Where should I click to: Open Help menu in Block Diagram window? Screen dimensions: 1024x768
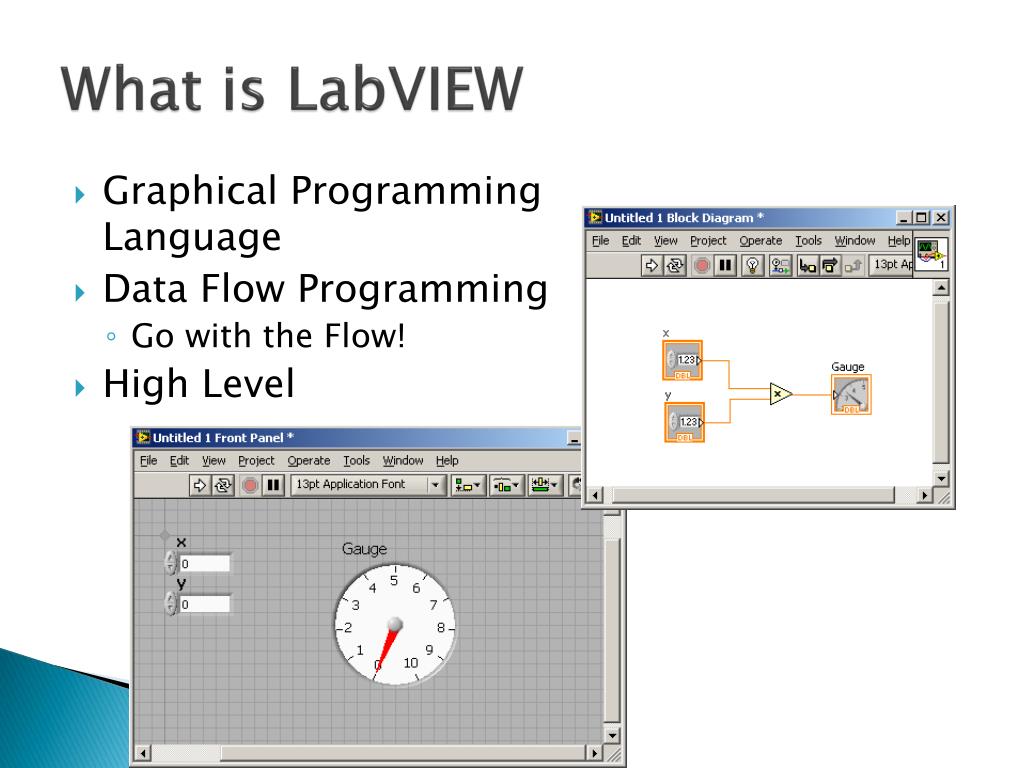point(899,240)
